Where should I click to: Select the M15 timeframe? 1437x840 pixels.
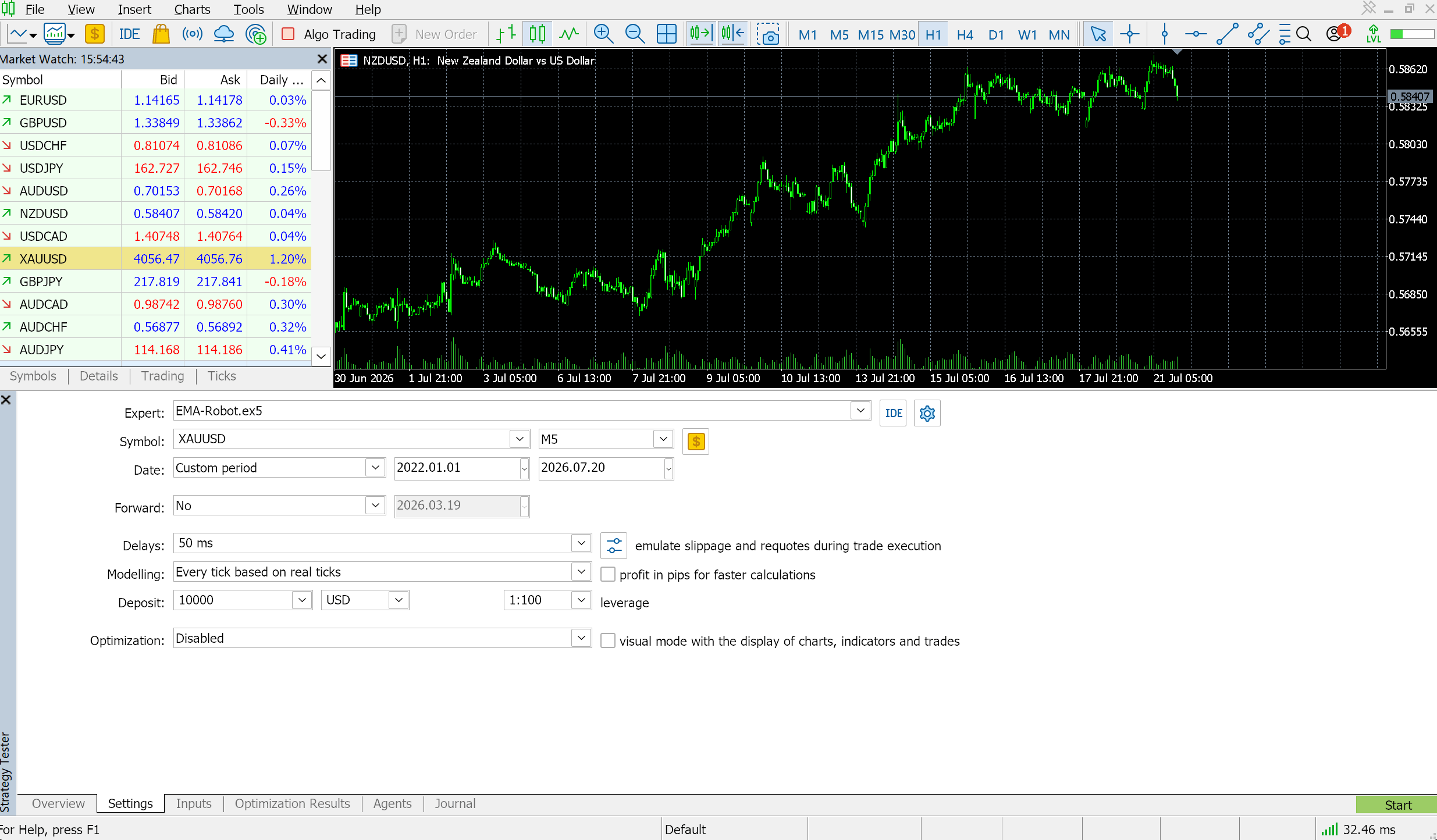pos(871,34)
